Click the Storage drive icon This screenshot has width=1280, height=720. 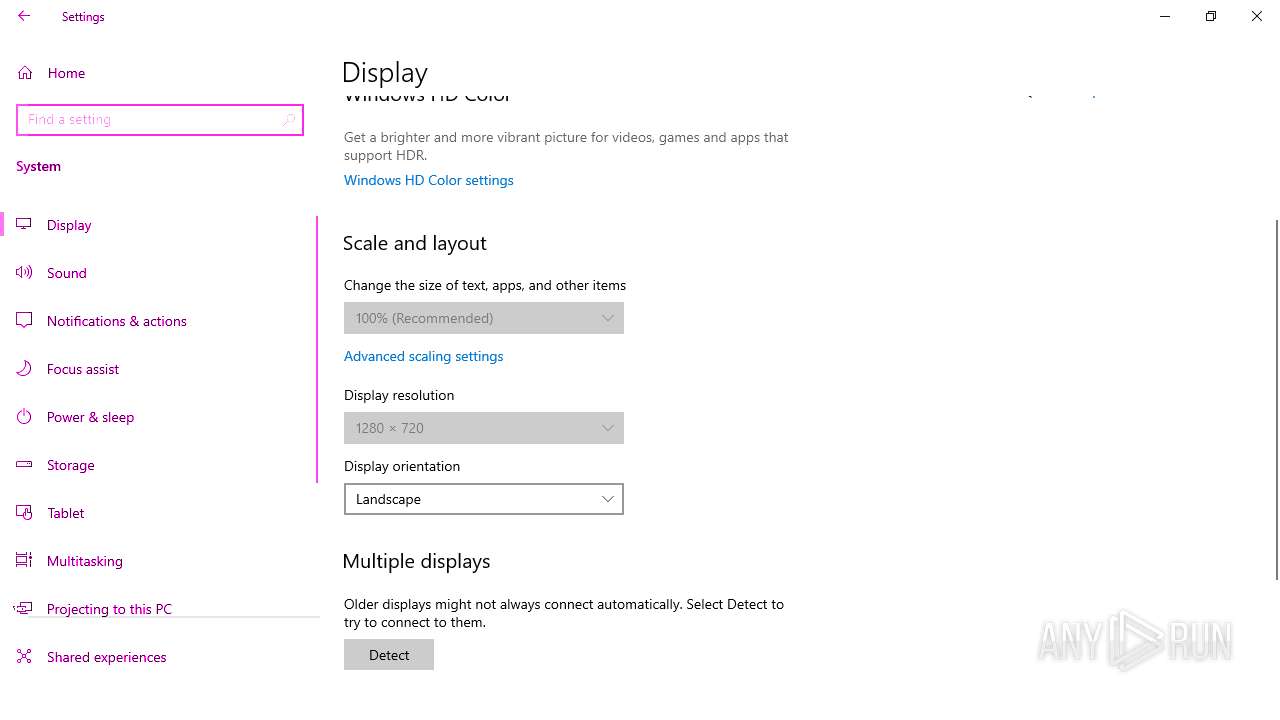[x=24, y=465]
